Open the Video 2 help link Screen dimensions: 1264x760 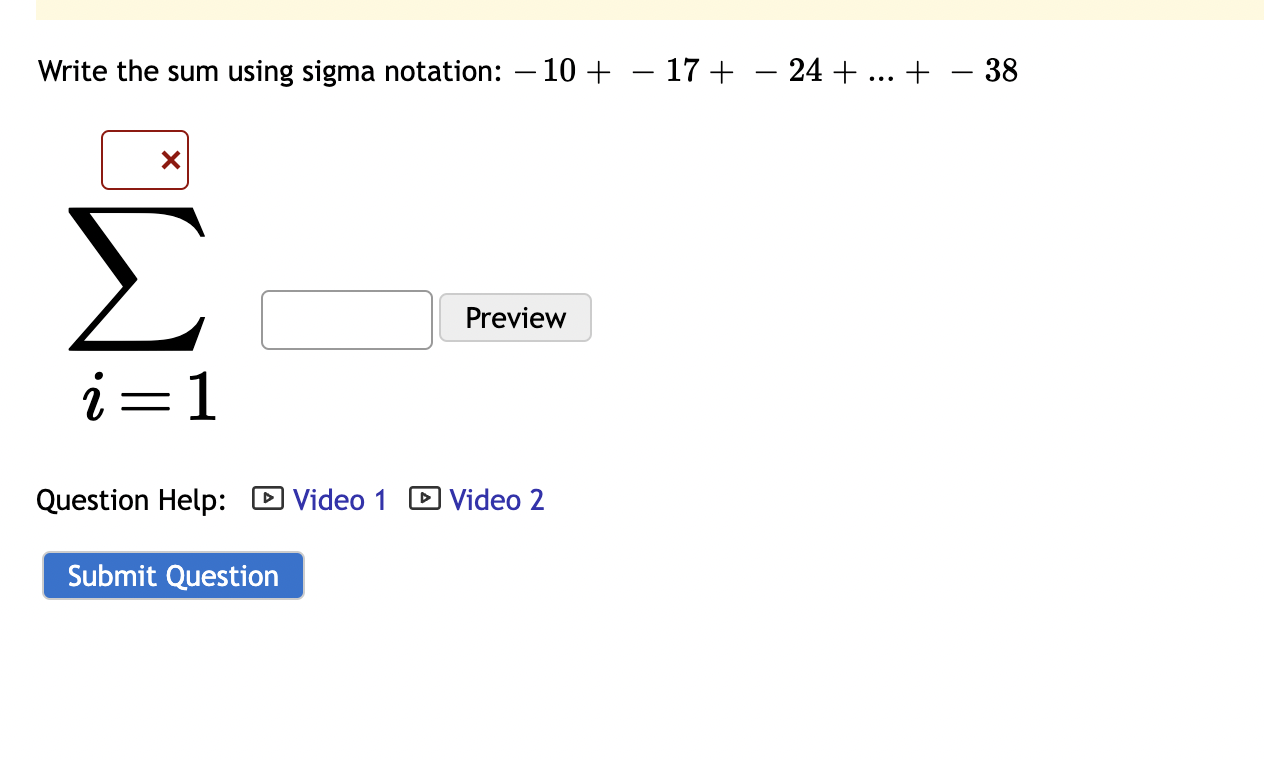coord(496,500)
